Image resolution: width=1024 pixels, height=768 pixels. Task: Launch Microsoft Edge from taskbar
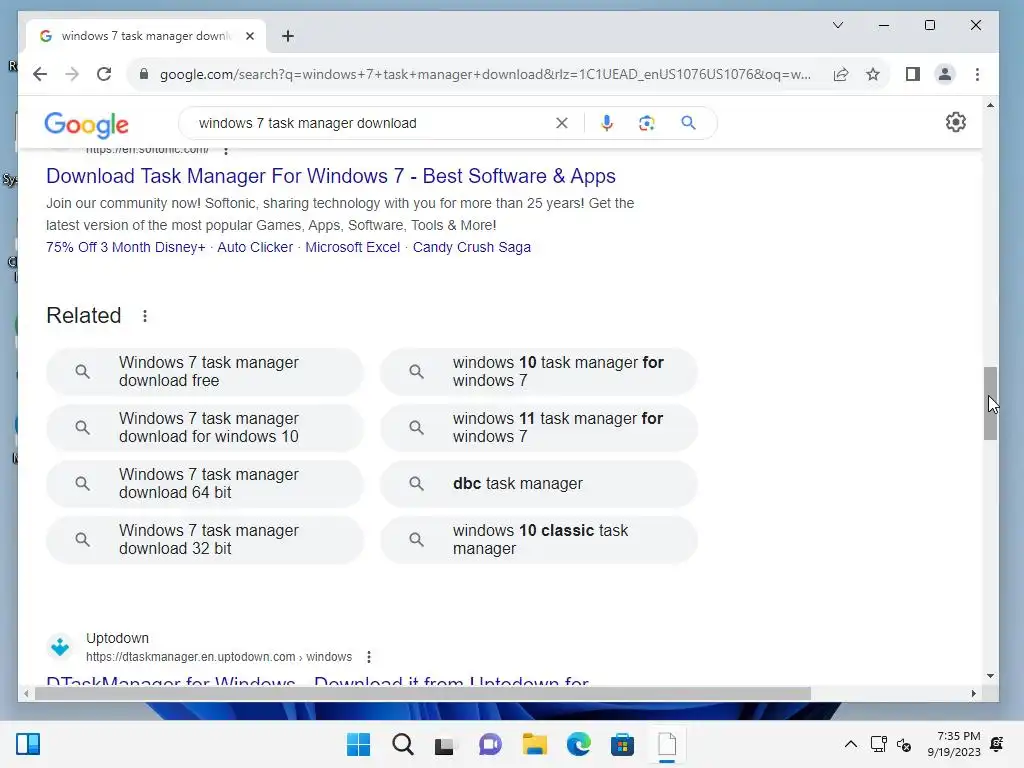point(579,744)
